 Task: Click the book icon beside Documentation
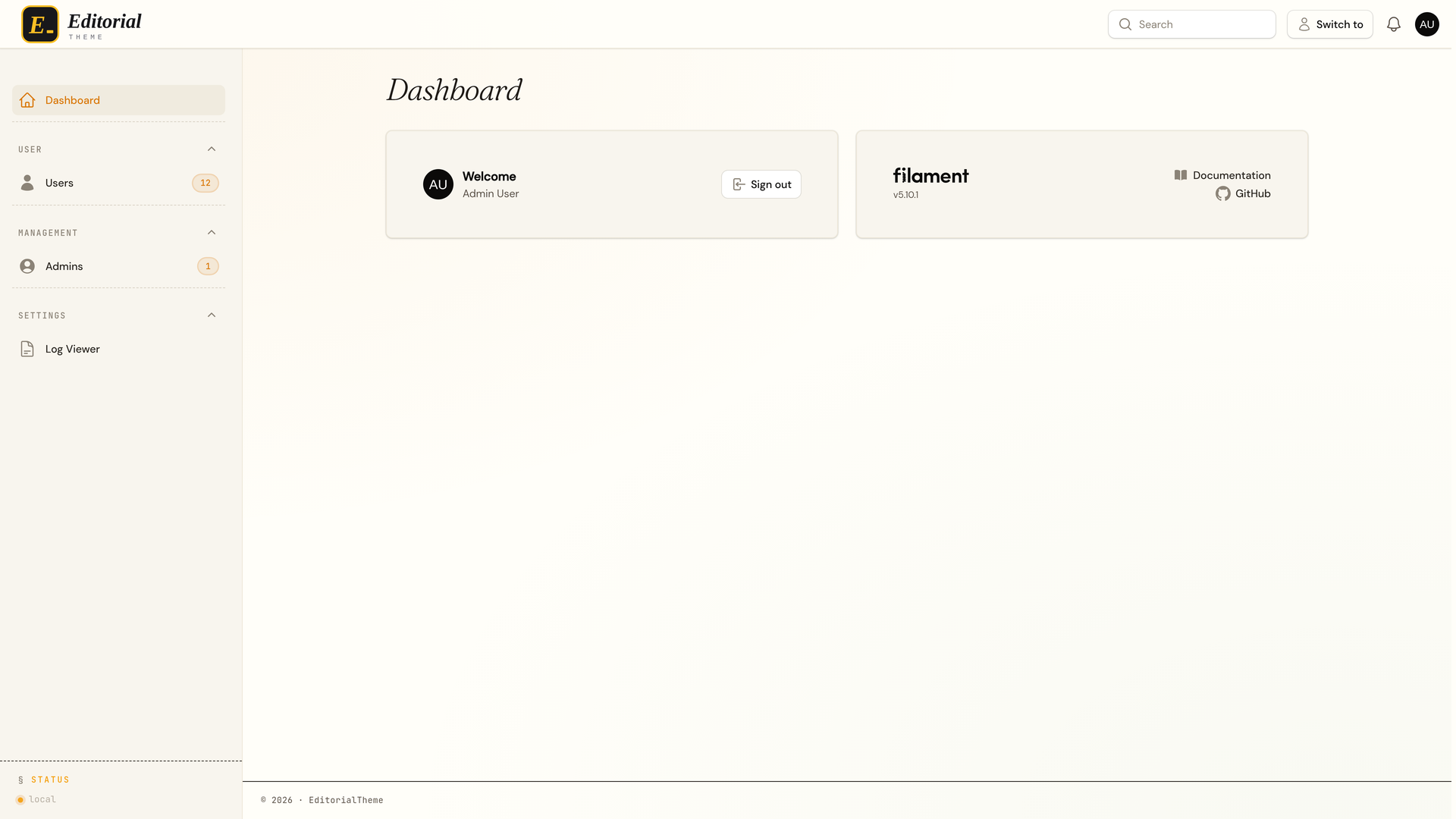pyautogui.click(x=1181, y=175)
